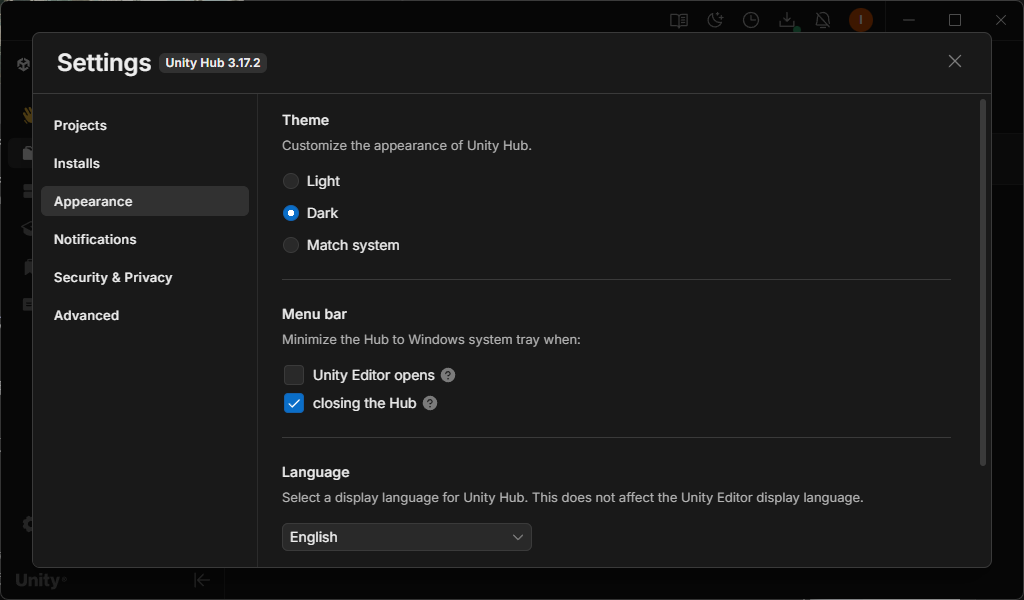This screenshot has height=600, width=1024.
Task: Enable the Unity Editor opens checkbox
Action: (294, 375)
